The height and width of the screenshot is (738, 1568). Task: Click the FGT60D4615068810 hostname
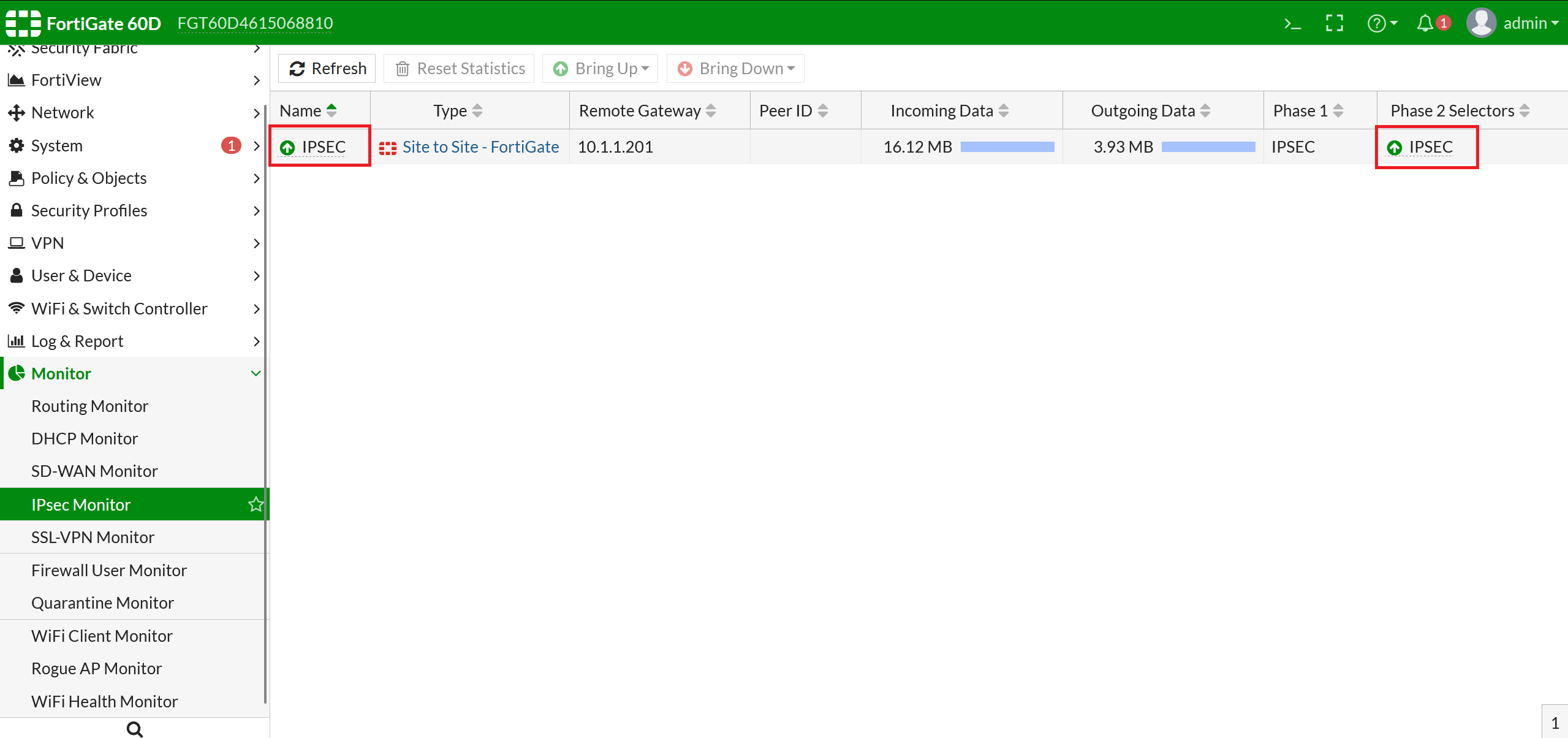point(255,23)
